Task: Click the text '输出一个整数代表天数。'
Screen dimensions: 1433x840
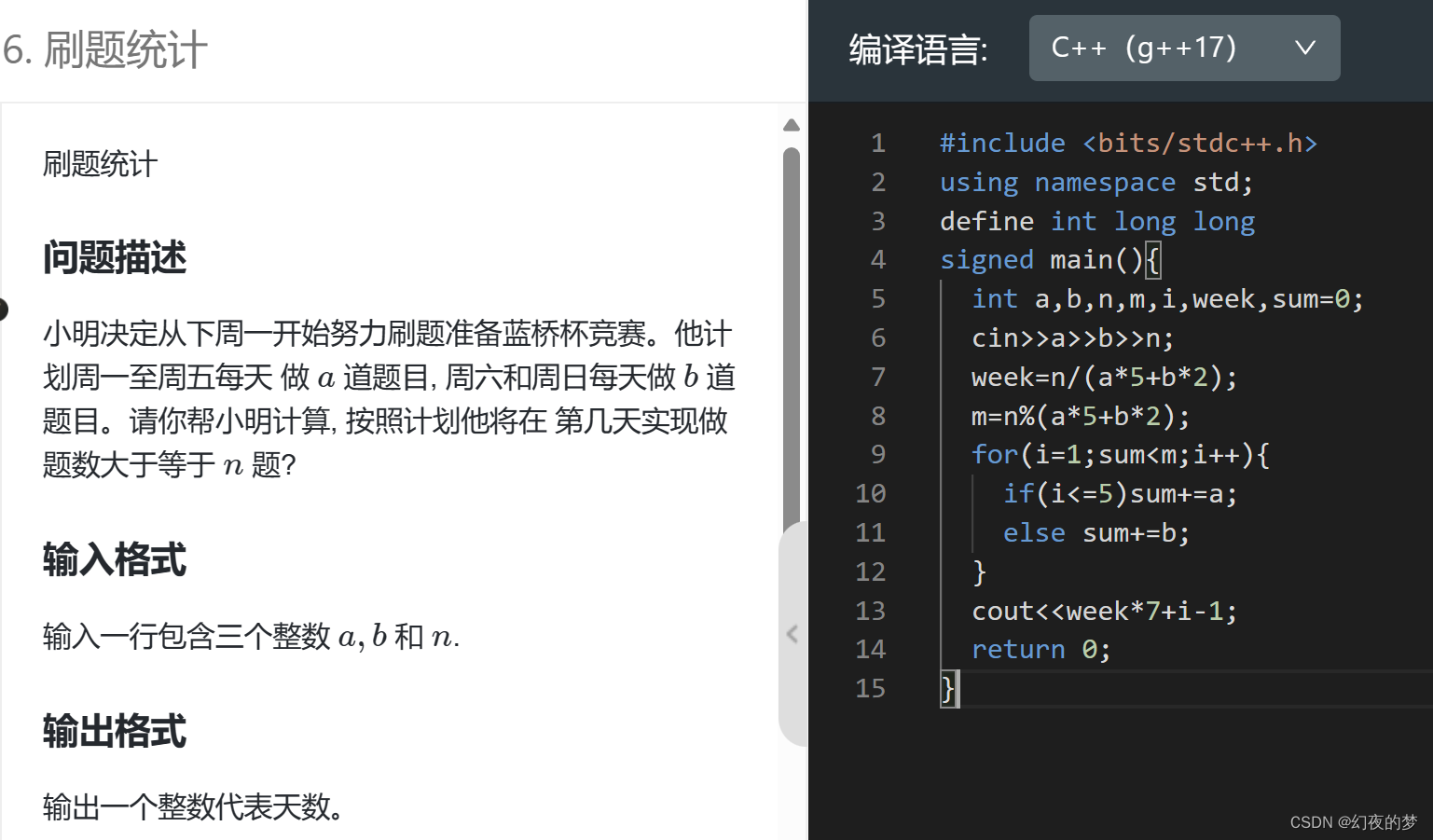Action: [193, 806]
